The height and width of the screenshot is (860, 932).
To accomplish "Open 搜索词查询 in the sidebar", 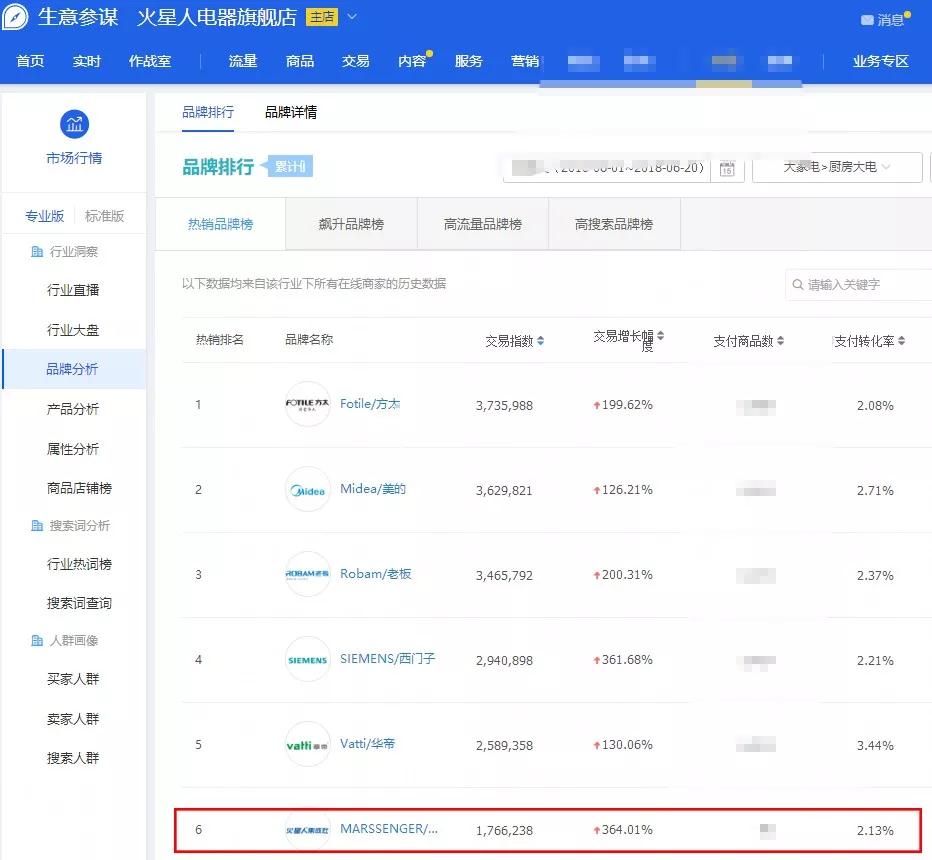I will [80, 603].
